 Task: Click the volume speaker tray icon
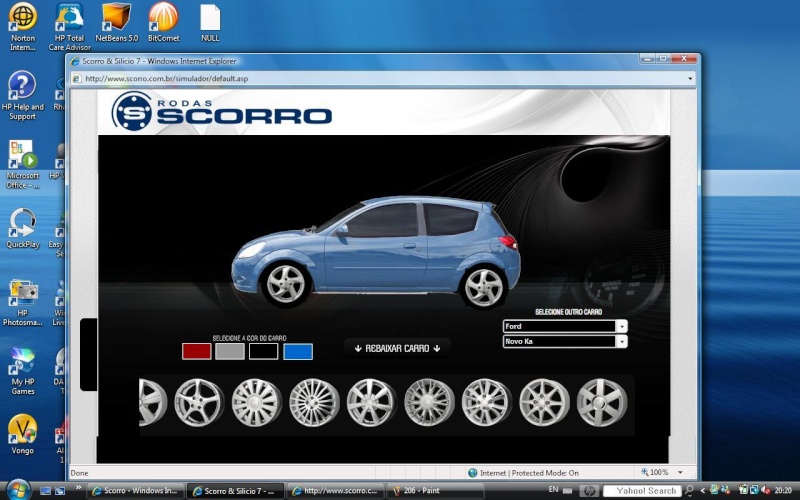pyautogui.click(x=765, y=490)
